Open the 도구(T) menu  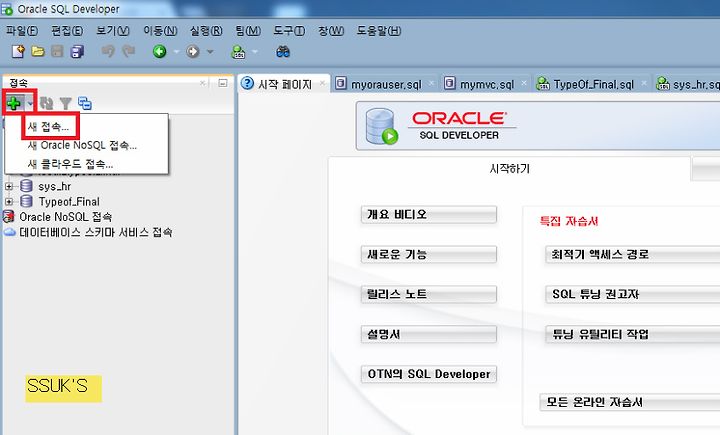[x=289, y=31]
